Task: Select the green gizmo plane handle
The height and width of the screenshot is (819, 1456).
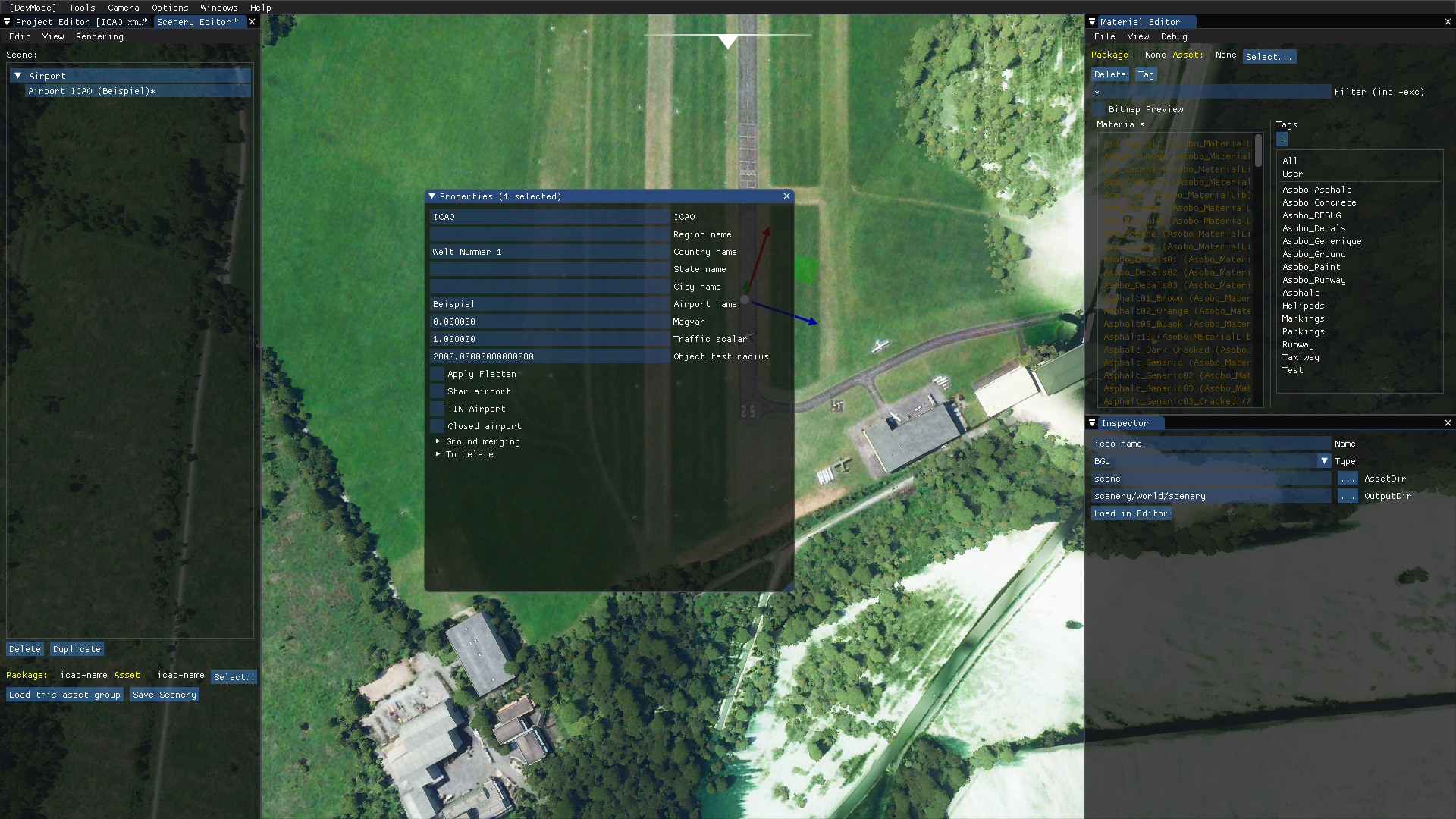Action: [805, 269]
